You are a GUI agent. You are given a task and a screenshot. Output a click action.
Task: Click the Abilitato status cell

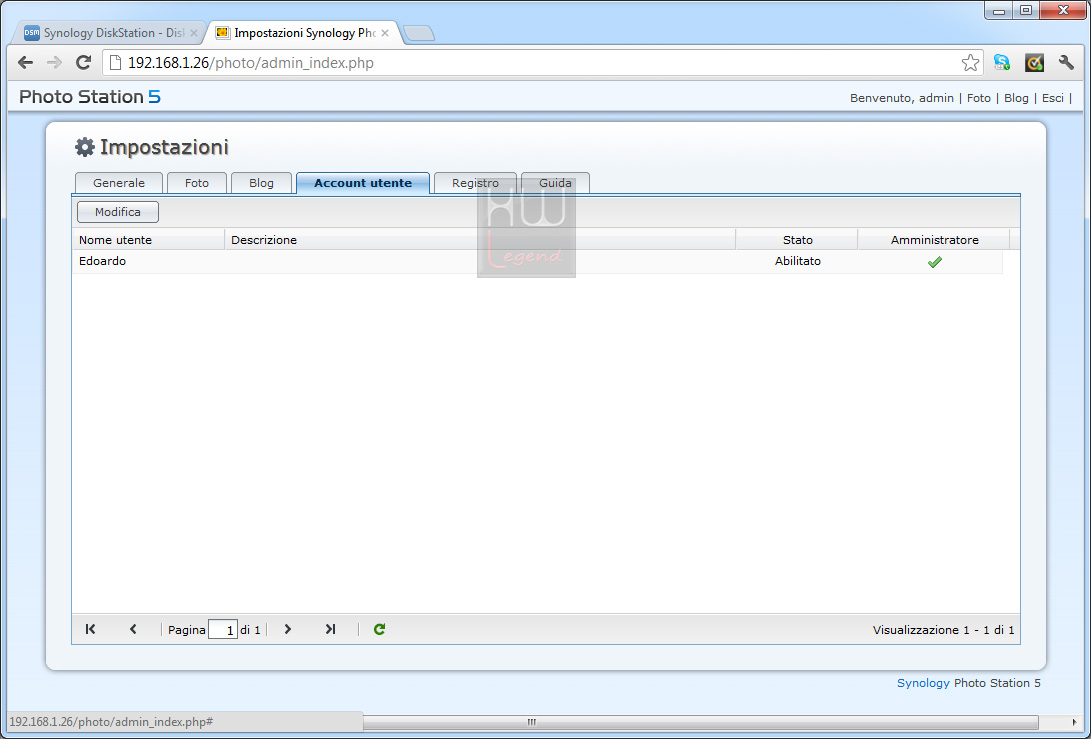tap(797, 261)
